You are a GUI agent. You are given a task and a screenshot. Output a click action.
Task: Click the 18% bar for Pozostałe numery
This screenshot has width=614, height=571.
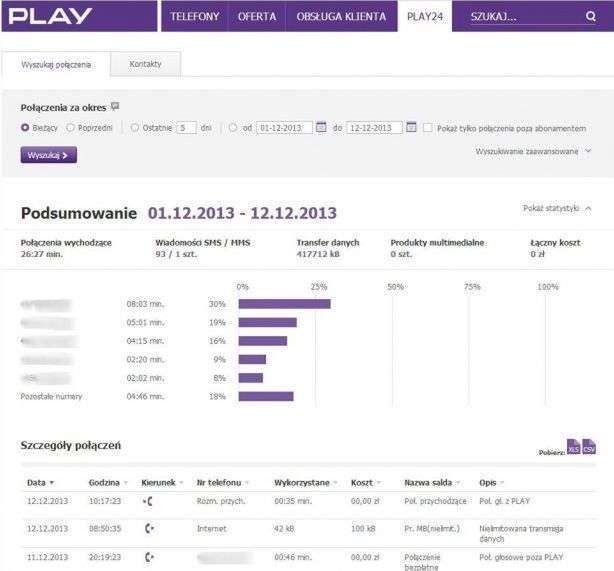tap(266, 396)
